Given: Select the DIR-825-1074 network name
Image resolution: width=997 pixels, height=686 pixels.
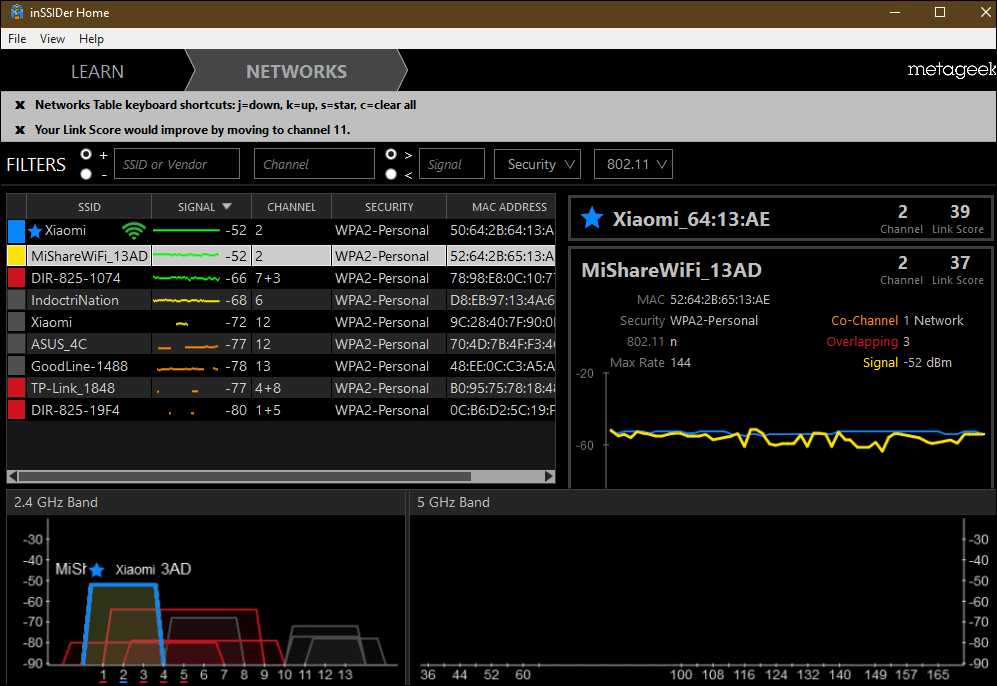Looking at the screenshot, I should point(76,278).
